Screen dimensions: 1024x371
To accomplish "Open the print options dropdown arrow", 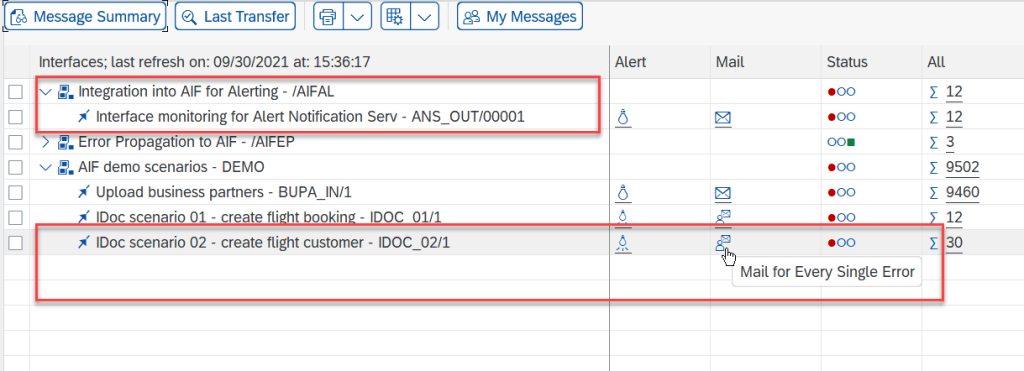I will pyautogui.click(x=357, y=17).
